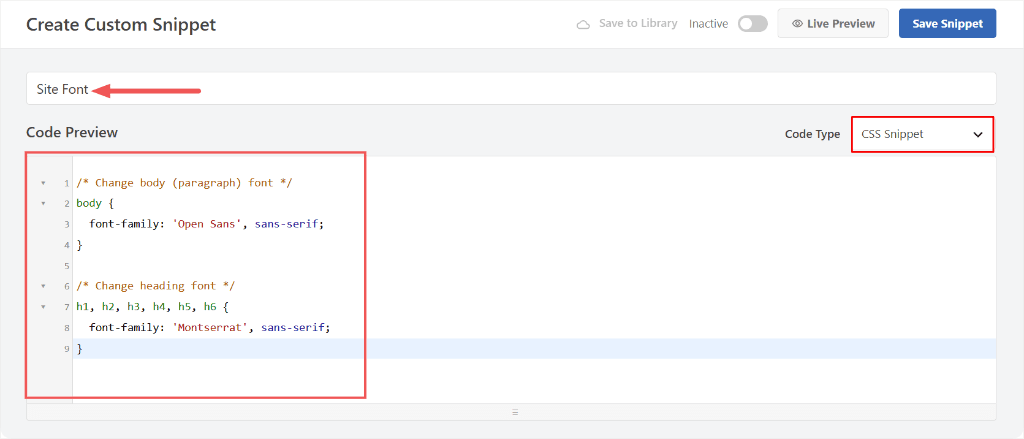Click the editor resize handle at bottom
Viewport: 1024px width, 439px height.
[515, 412]
